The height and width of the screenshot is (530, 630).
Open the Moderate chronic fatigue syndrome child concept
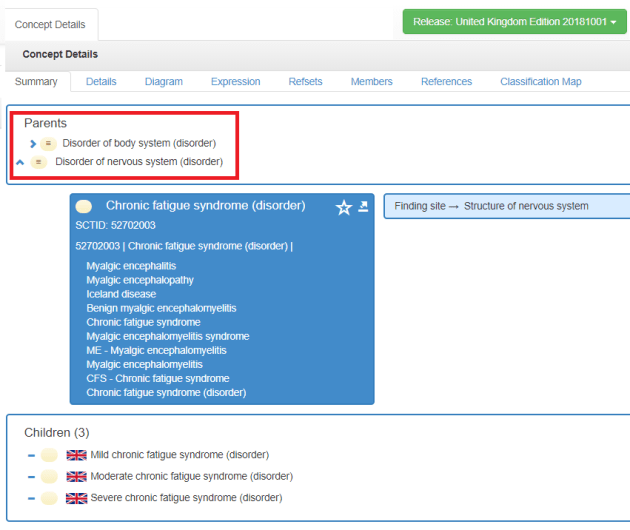click(x=191, y=476)
